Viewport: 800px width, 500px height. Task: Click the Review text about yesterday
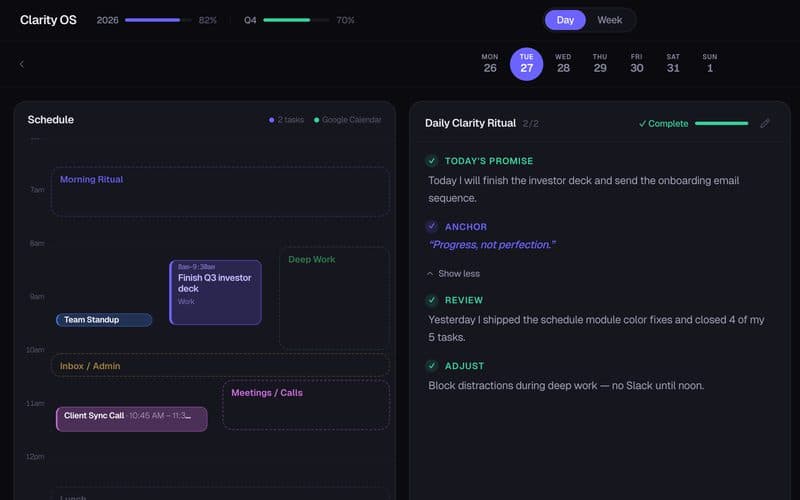coord(596,329)
